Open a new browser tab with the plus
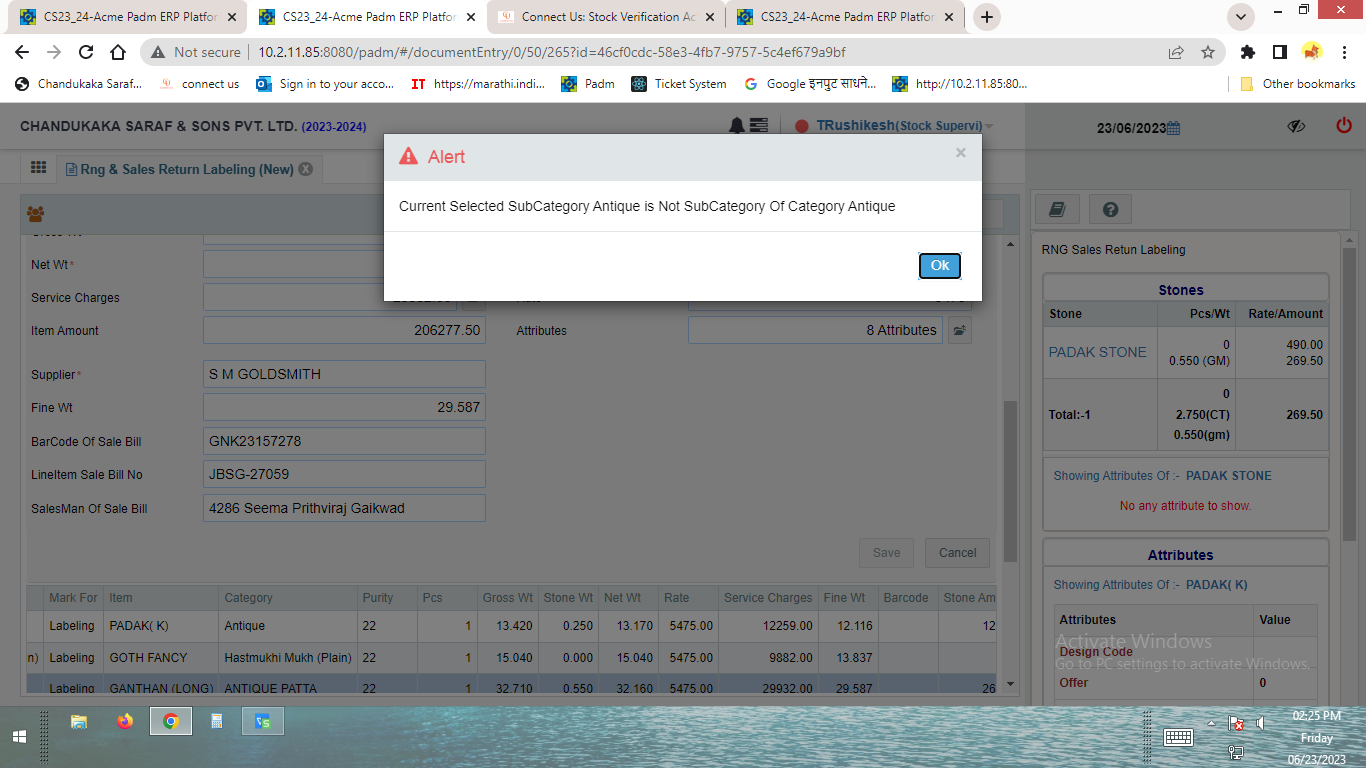Viewport: 1366px width, 768px height. (x=987, y=17)
